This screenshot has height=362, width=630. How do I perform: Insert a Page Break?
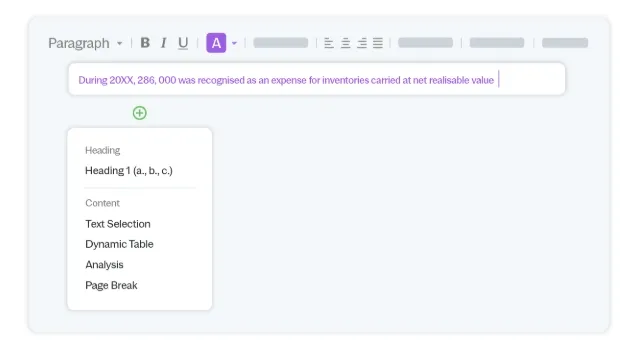(x=111, y=285)
